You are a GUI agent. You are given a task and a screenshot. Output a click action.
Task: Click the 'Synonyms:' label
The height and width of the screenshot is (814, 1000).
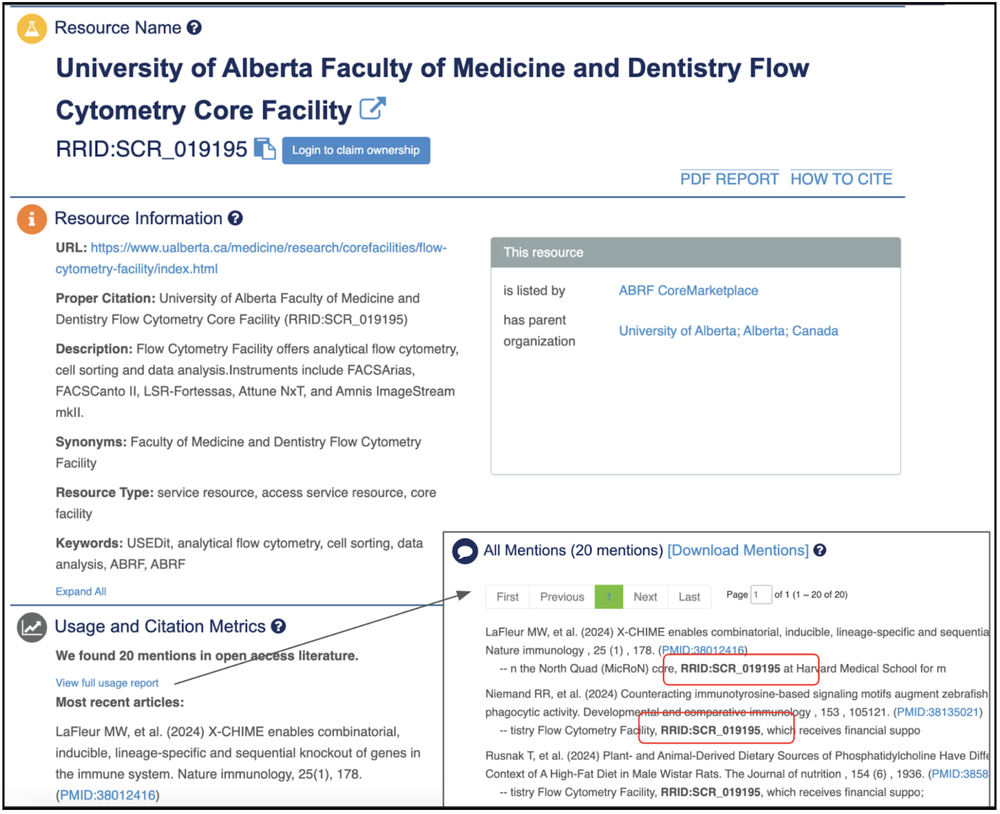pos(91,442)
